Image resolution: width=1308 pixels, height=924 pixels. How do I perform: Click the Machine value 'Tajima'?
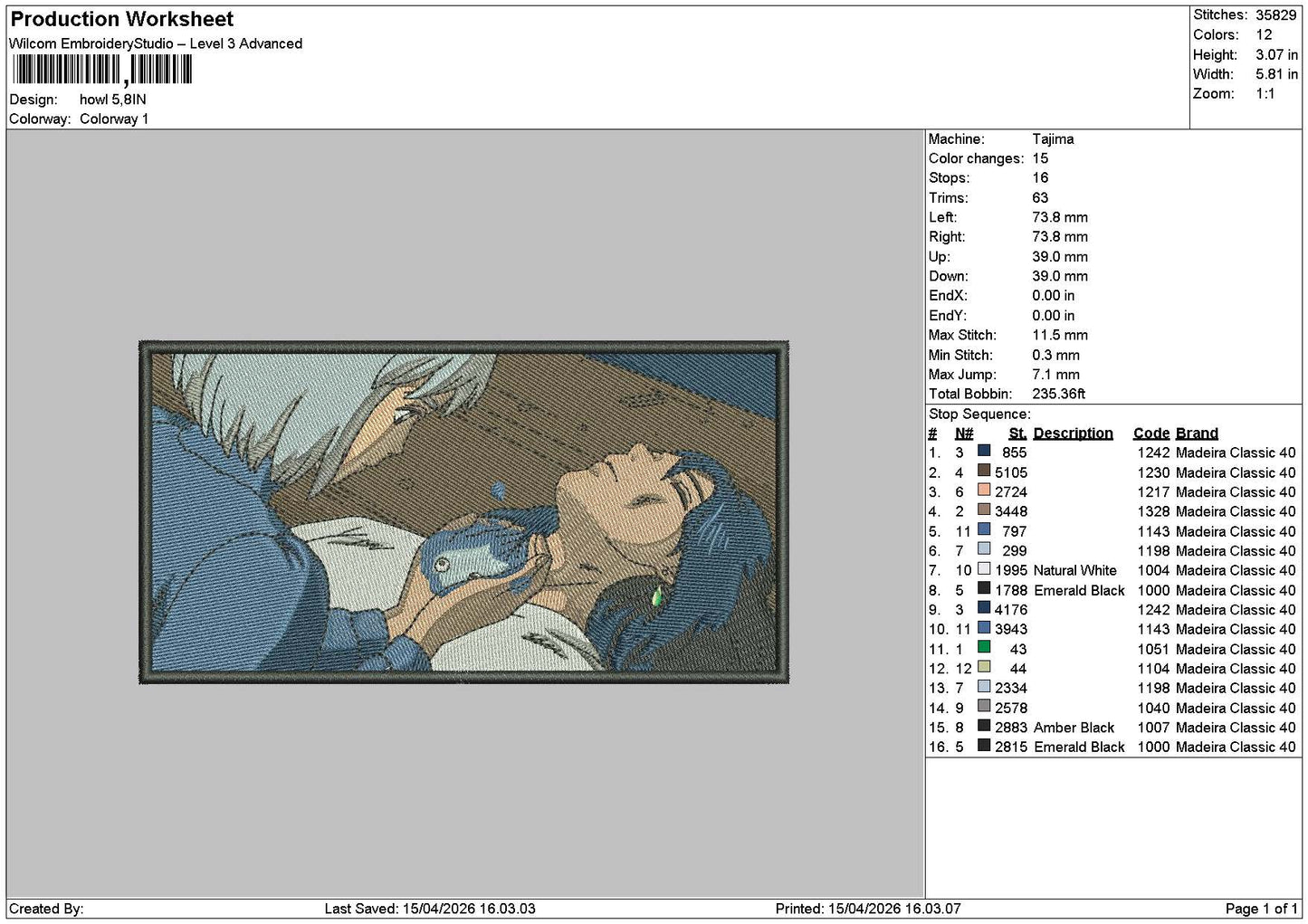tap(1053, 139)
